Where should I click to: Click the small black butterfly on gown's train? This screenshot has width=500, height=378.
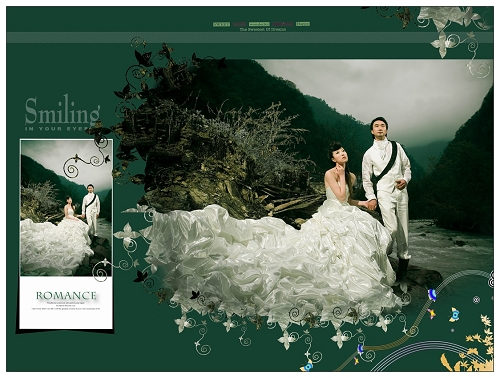point(195,295)
